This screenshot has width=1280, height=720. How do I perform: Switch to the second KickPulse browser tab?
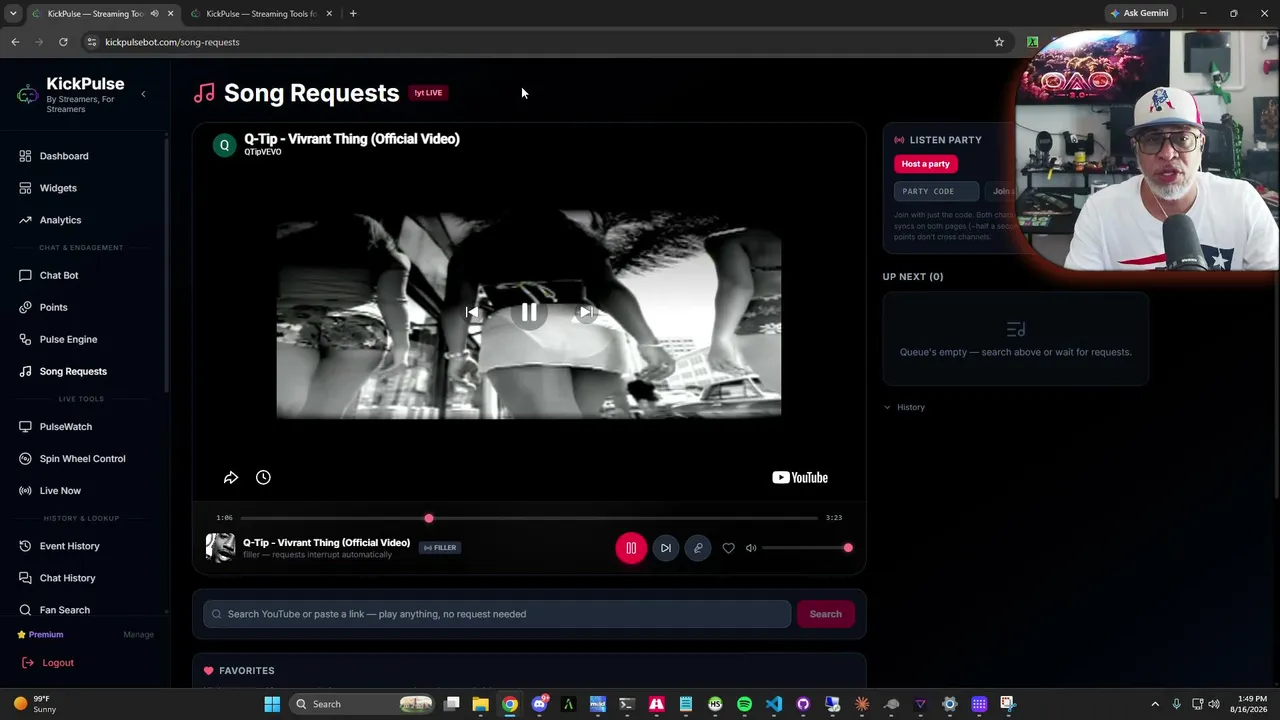262,14
